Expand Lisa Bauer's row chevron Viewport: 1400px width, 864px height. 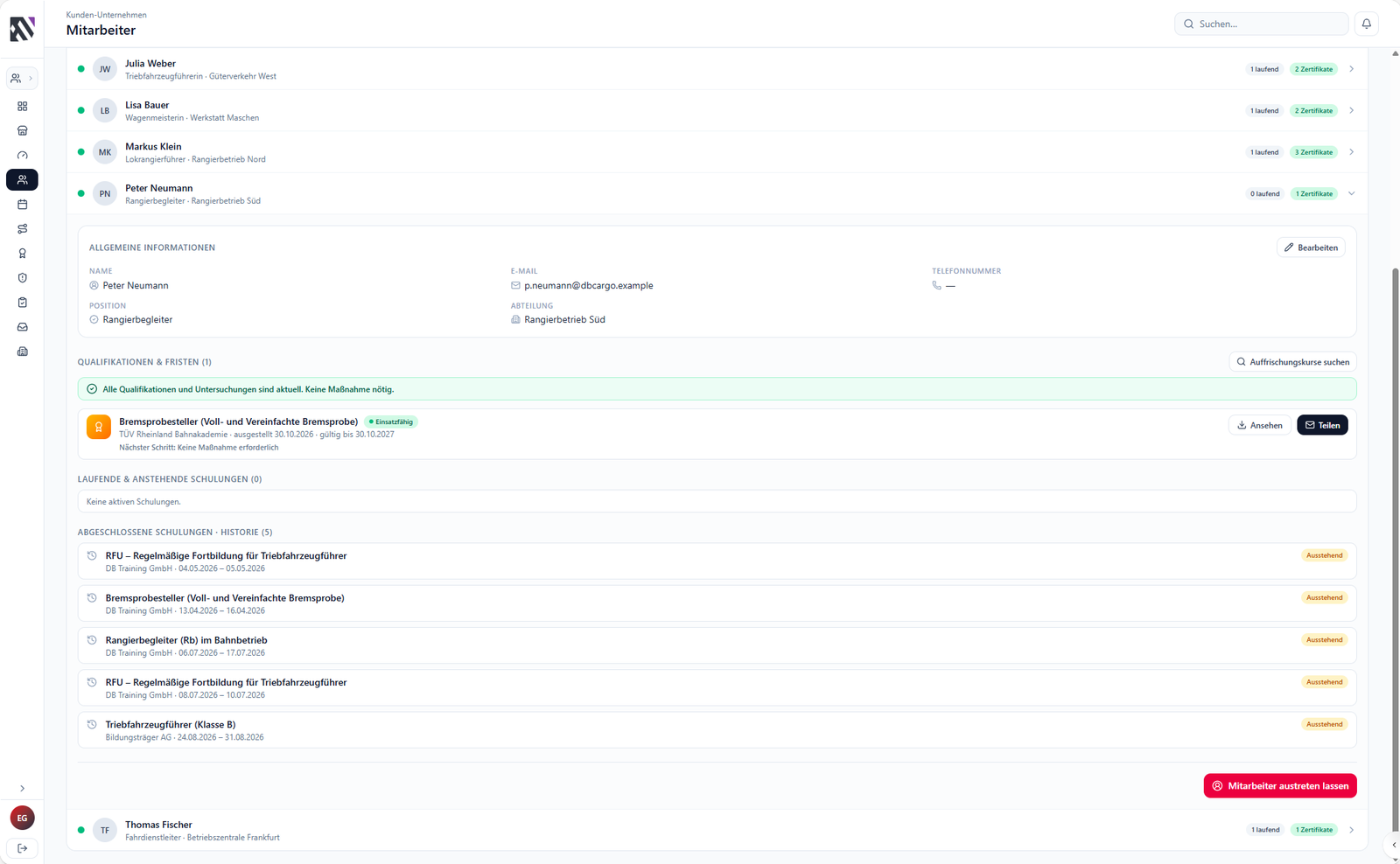[1351, 110]
